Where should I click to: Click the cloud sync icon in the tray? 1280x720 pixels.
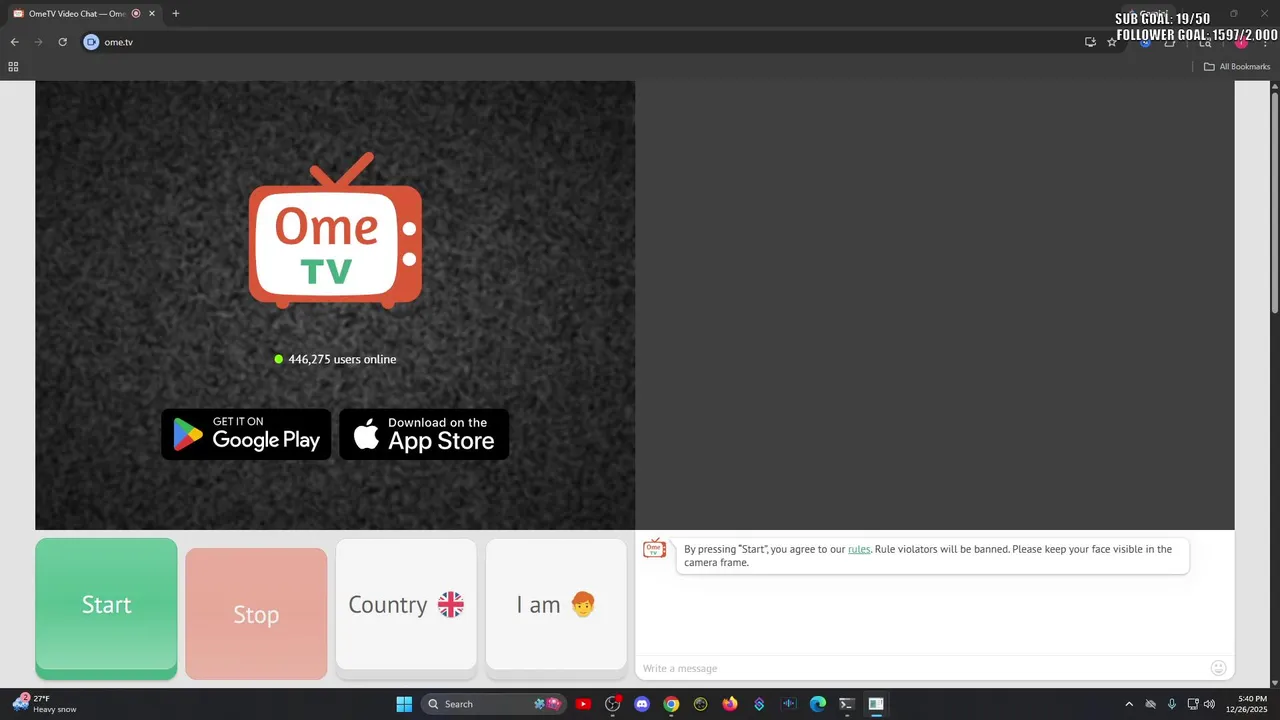click(1151, 704)
